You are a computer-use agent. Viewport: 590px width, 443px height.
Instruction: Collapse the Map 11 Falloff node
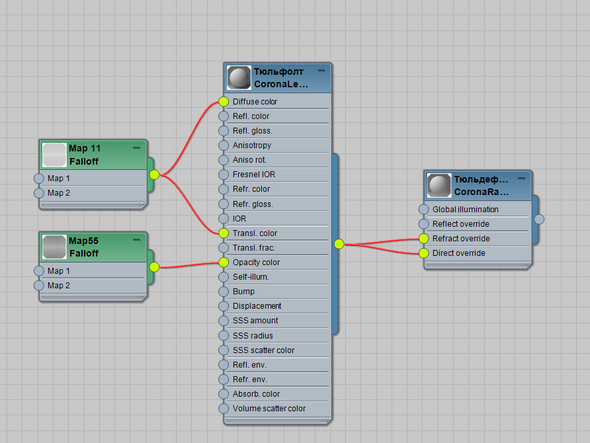[x=137, y=148]
